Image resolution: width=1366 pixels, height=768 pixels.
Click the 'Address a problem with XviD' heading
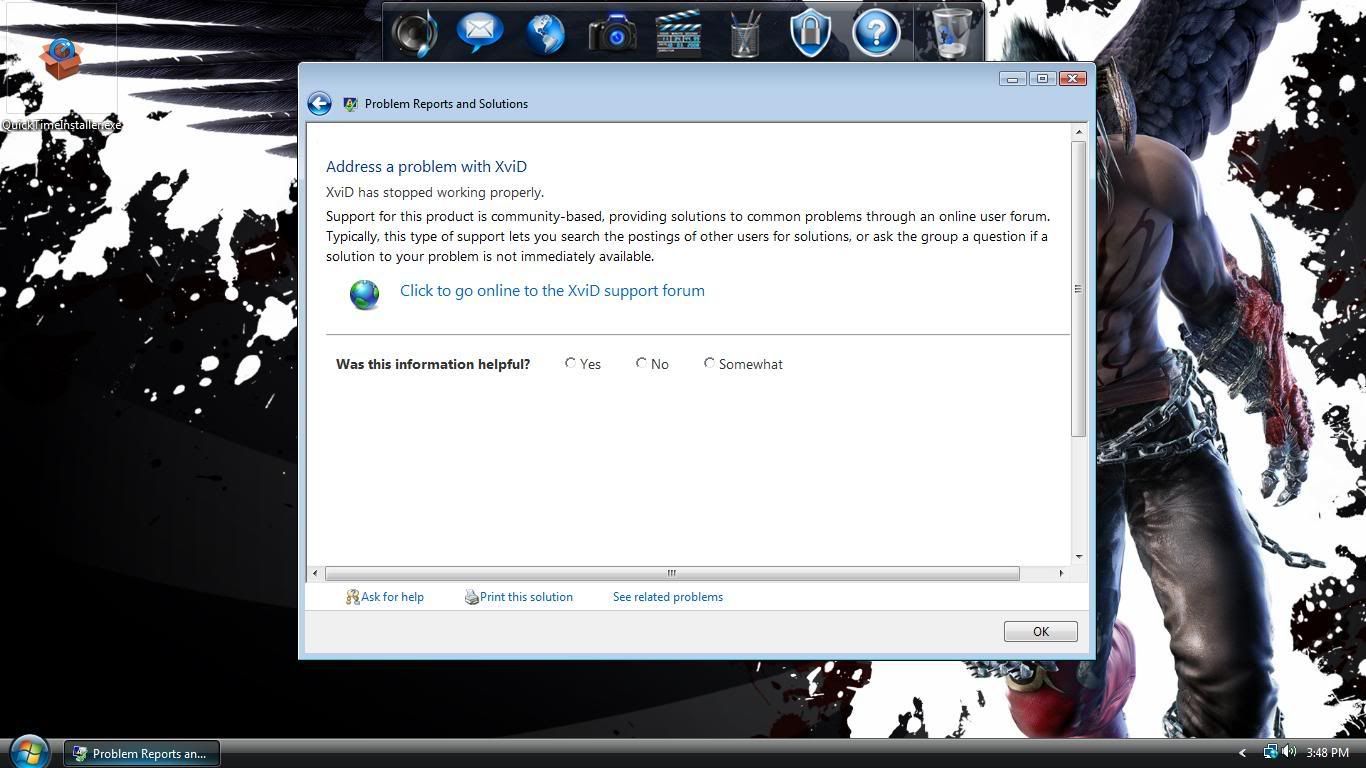(426, 167)
